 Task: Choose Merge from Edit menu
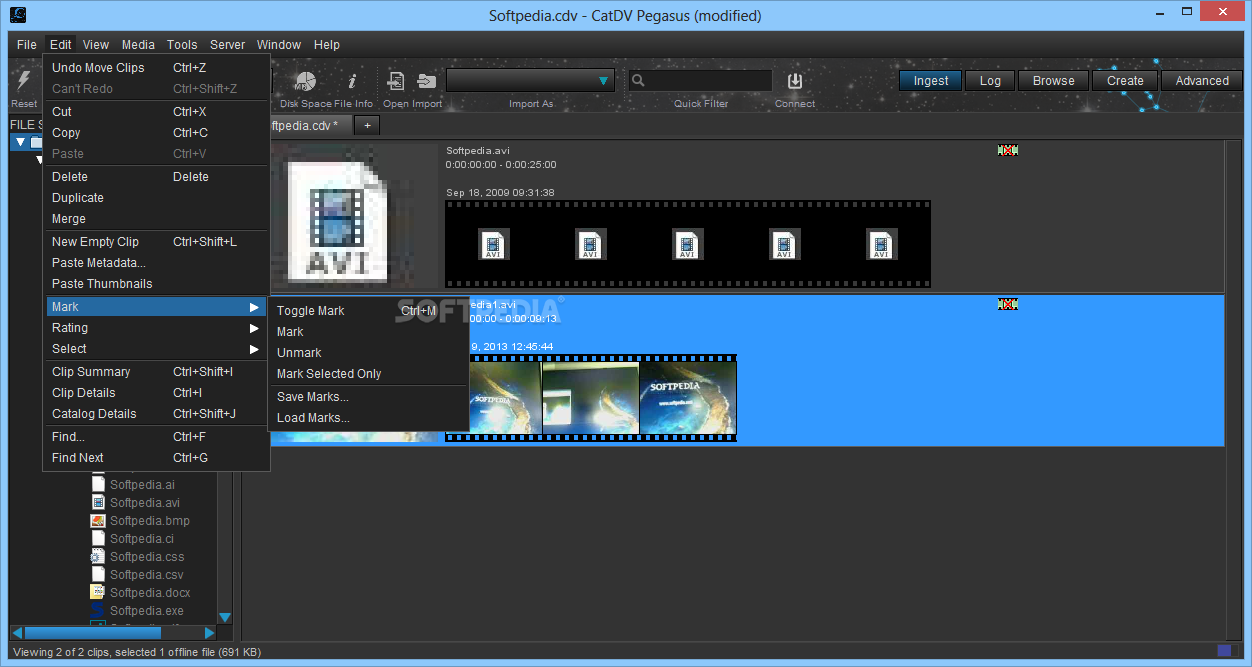(x=157, y=219)
